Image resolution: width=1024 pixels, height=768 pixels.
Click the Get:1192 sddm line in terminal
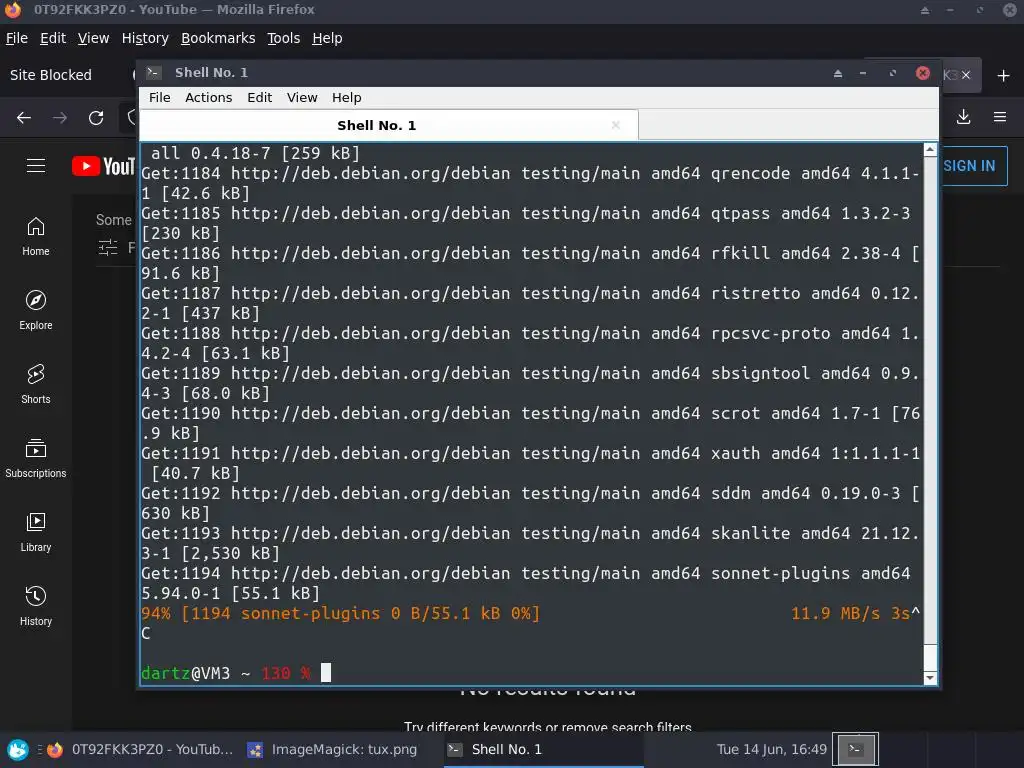(531, 503)
